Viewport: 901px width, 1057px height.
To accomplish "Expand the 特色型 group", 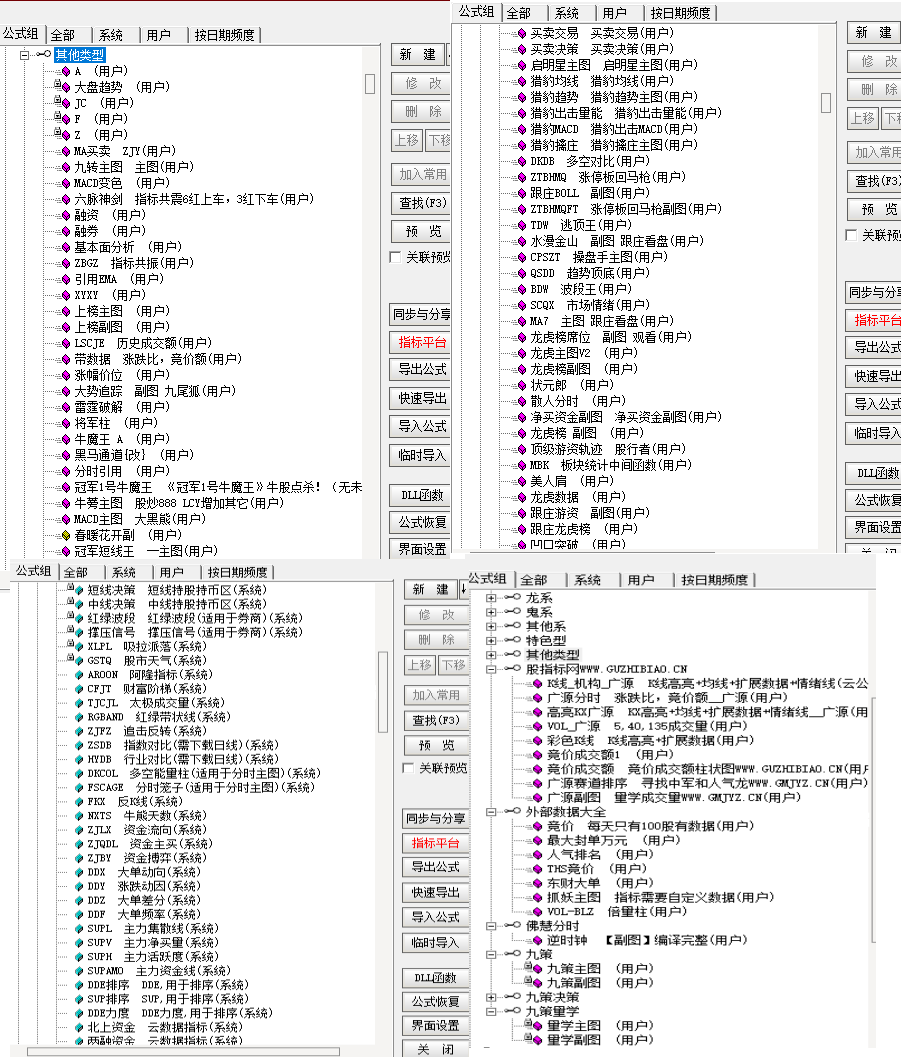I will click(x=491, y=640).
